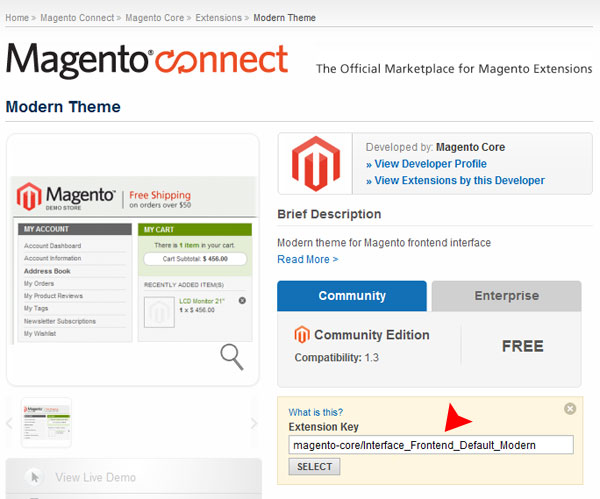Click the Compatibility: 1.3 text
The image size is (600, 499).
click(x=336, y=357)
